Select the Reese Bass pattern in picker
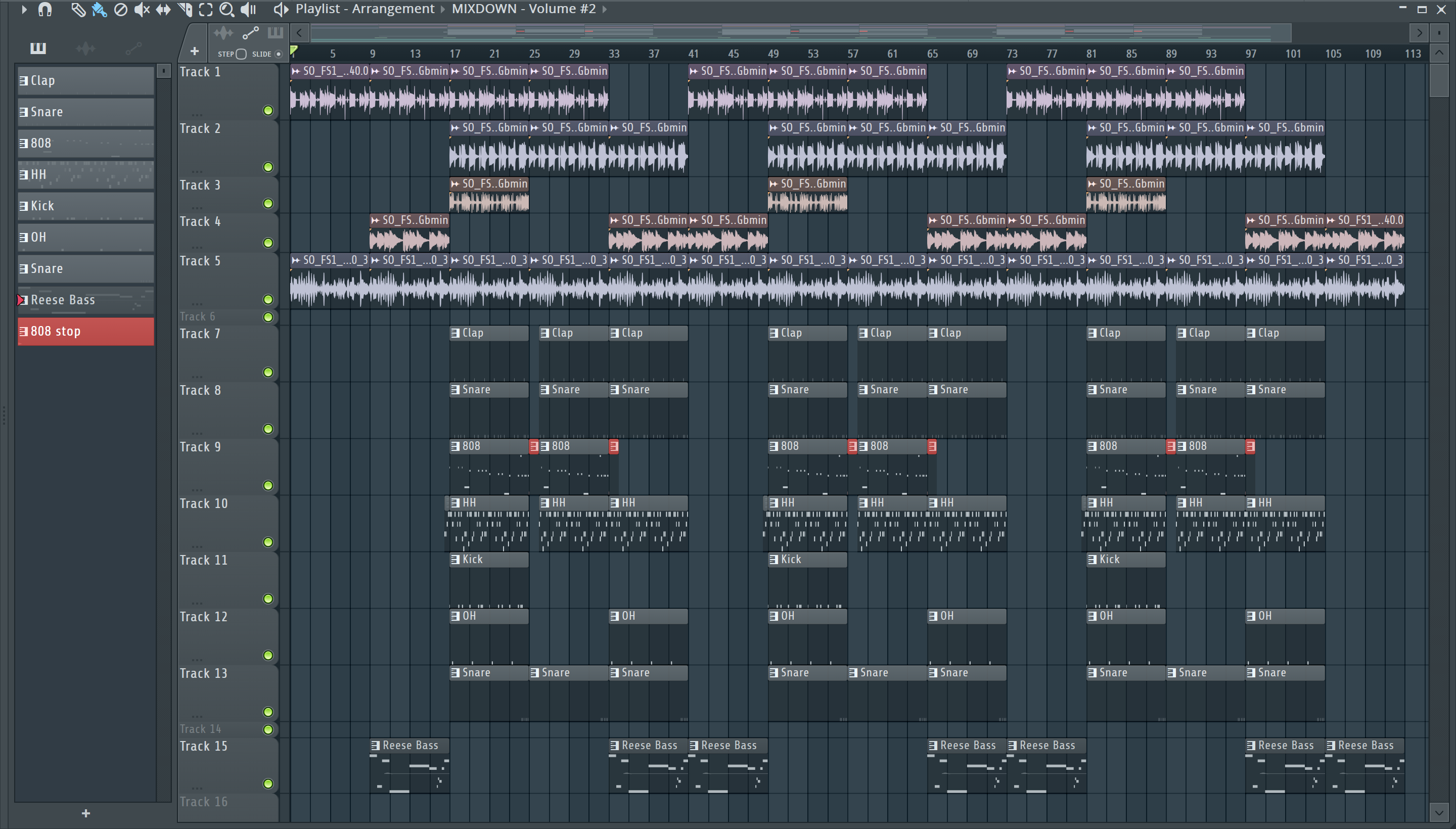1456x829 pixels. click(86, 300)
